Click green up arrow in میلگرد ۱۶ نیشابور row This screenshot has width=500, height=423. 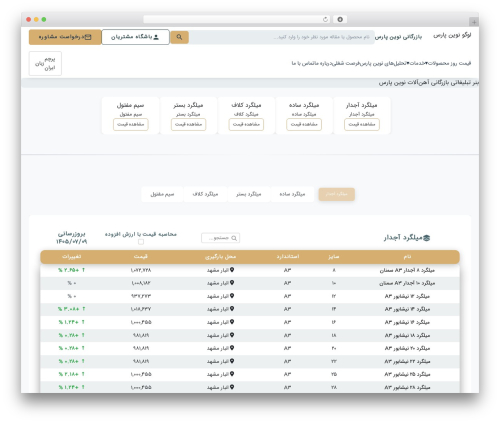coord(83,322)
